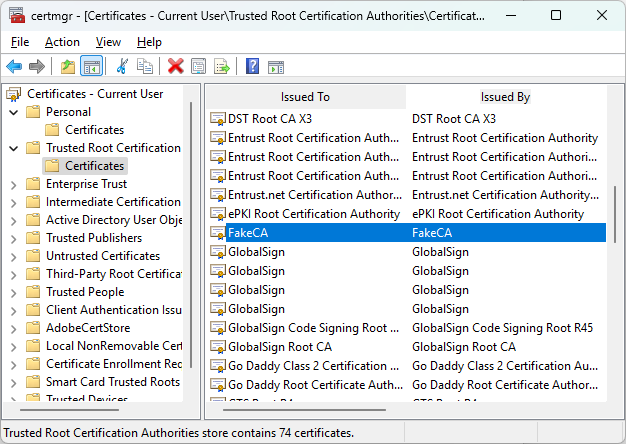Screen dimensions: 626x444
Task: Click Certificates - Current User root icon
Action: tap(14, 94)
